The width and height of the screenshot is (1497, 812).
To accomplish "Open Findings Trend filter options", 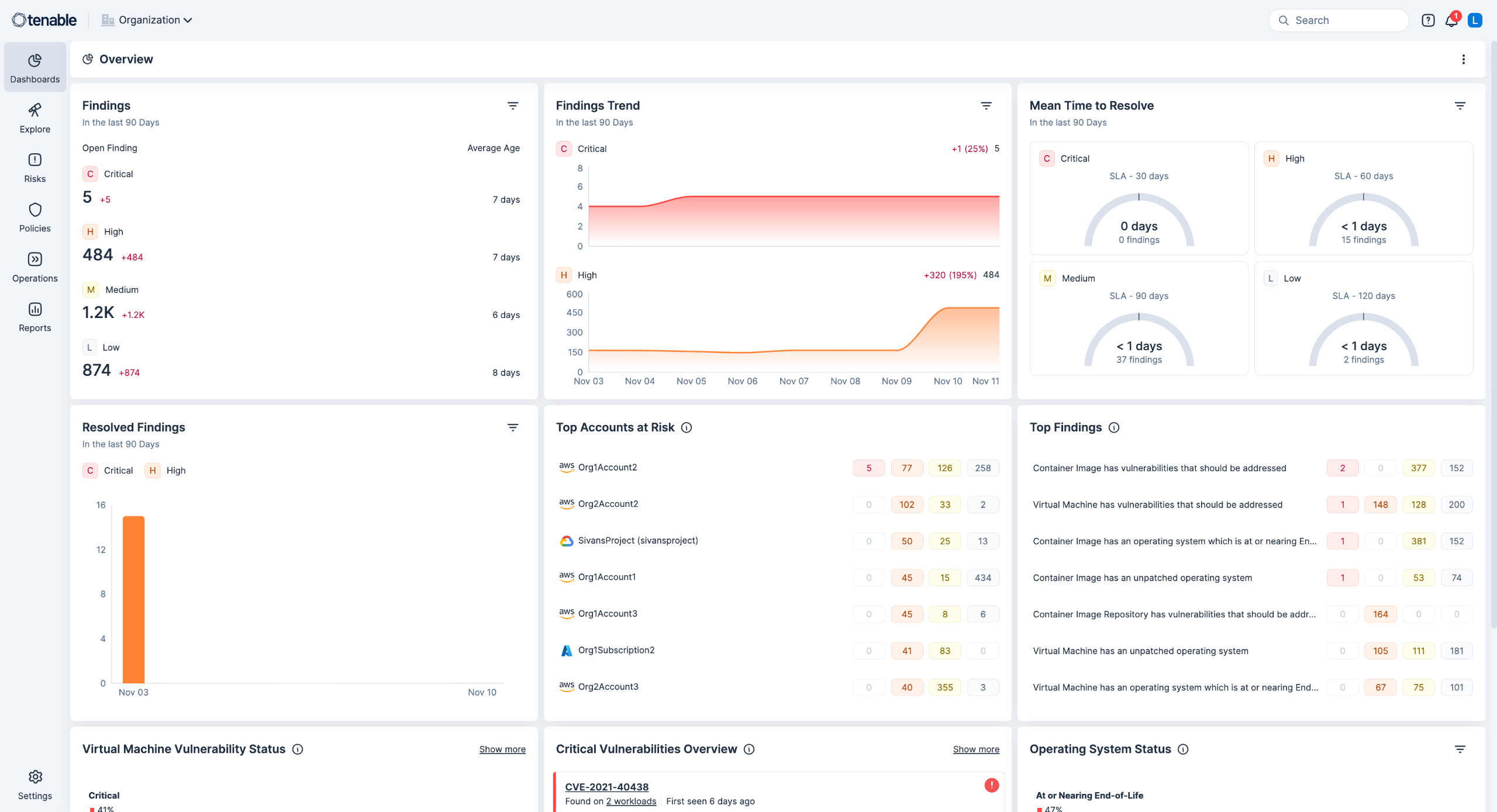I will pos(986,106).
